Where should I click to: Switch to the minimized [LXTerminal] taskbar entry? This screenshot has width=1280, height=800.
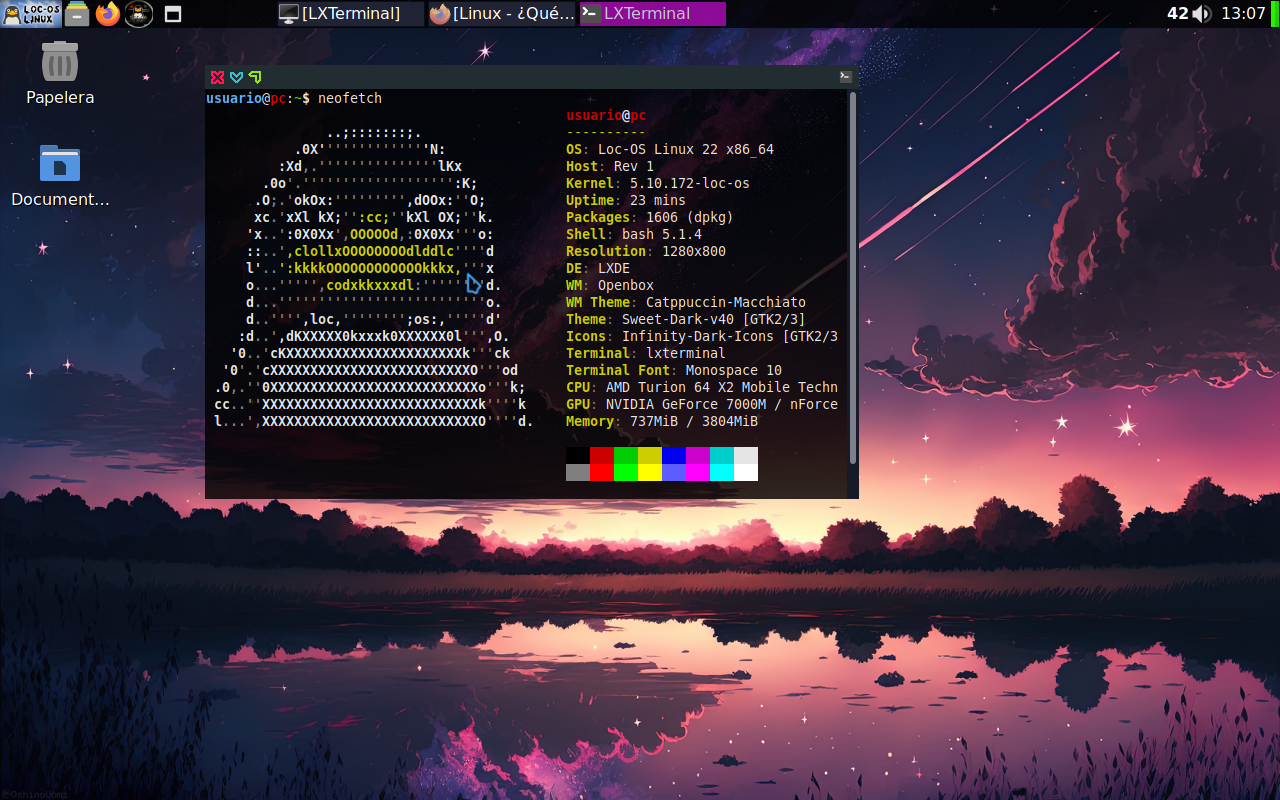(350, 13)
